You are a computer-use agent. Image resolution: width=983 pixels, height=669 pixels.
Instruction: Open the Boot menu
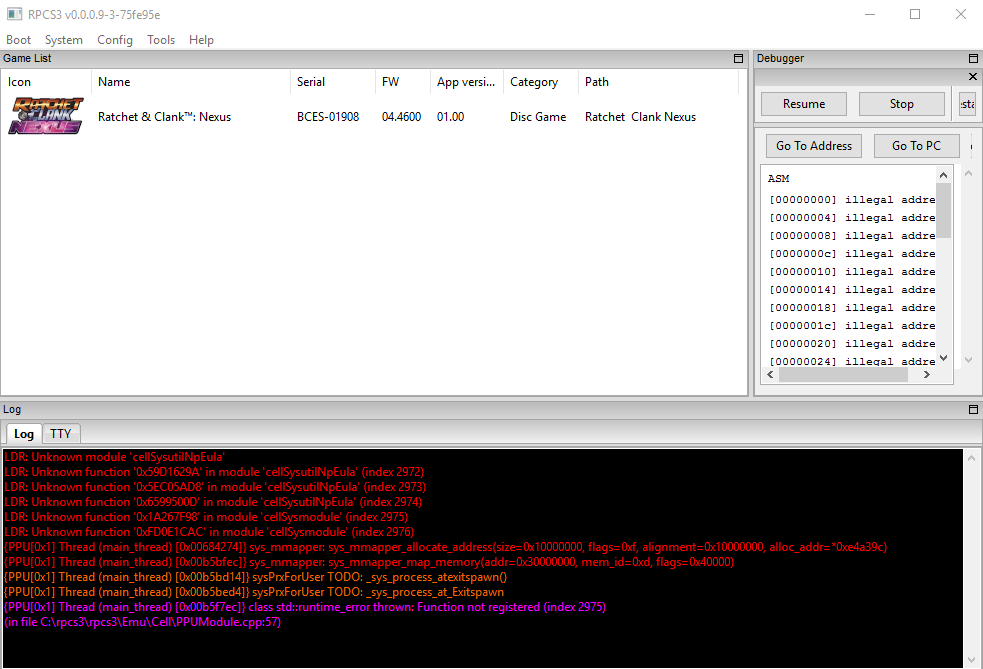[19, 40]
